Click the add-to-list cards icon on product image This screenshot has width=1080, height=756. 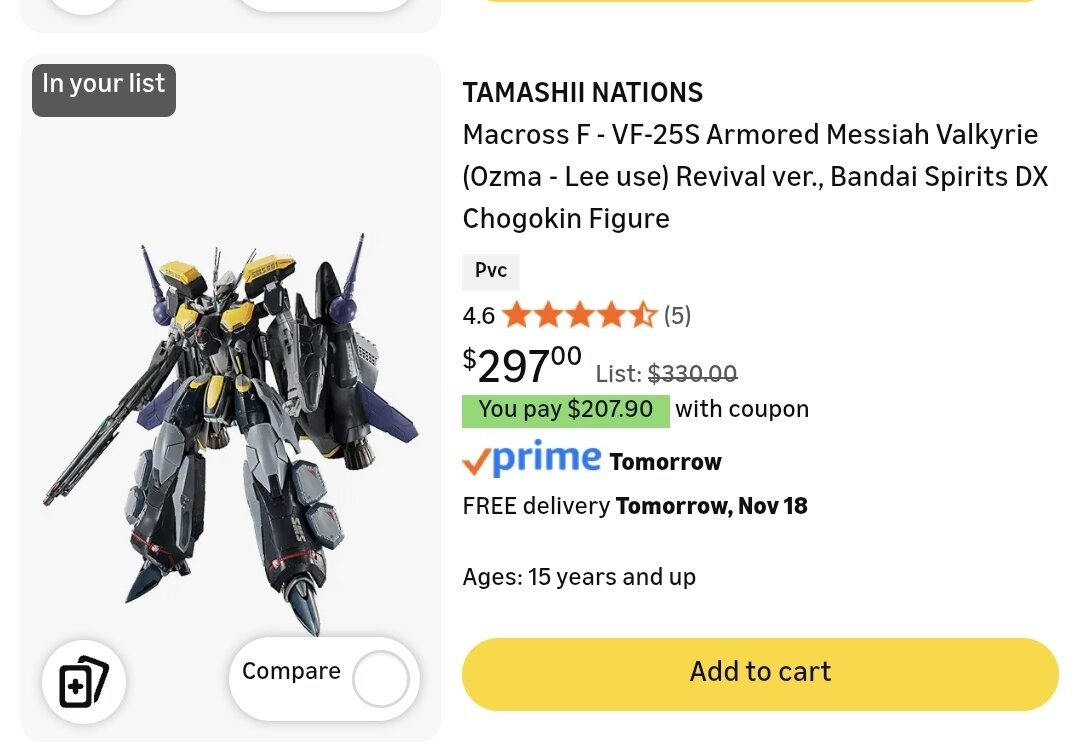point(84,682)
